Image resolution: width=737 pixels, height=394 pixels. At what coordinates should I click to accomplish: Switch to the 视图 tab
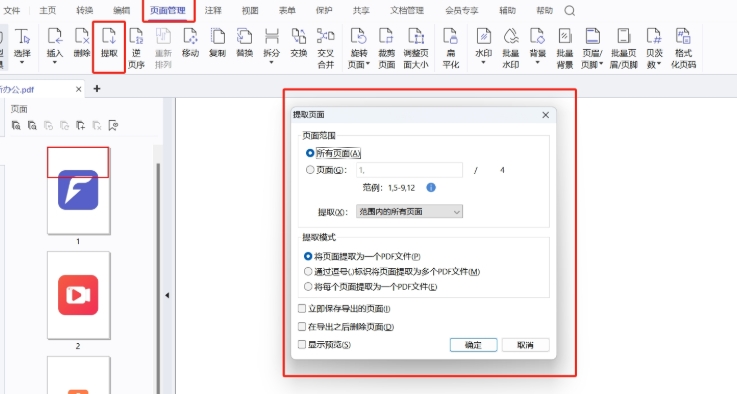click(250, 10)
